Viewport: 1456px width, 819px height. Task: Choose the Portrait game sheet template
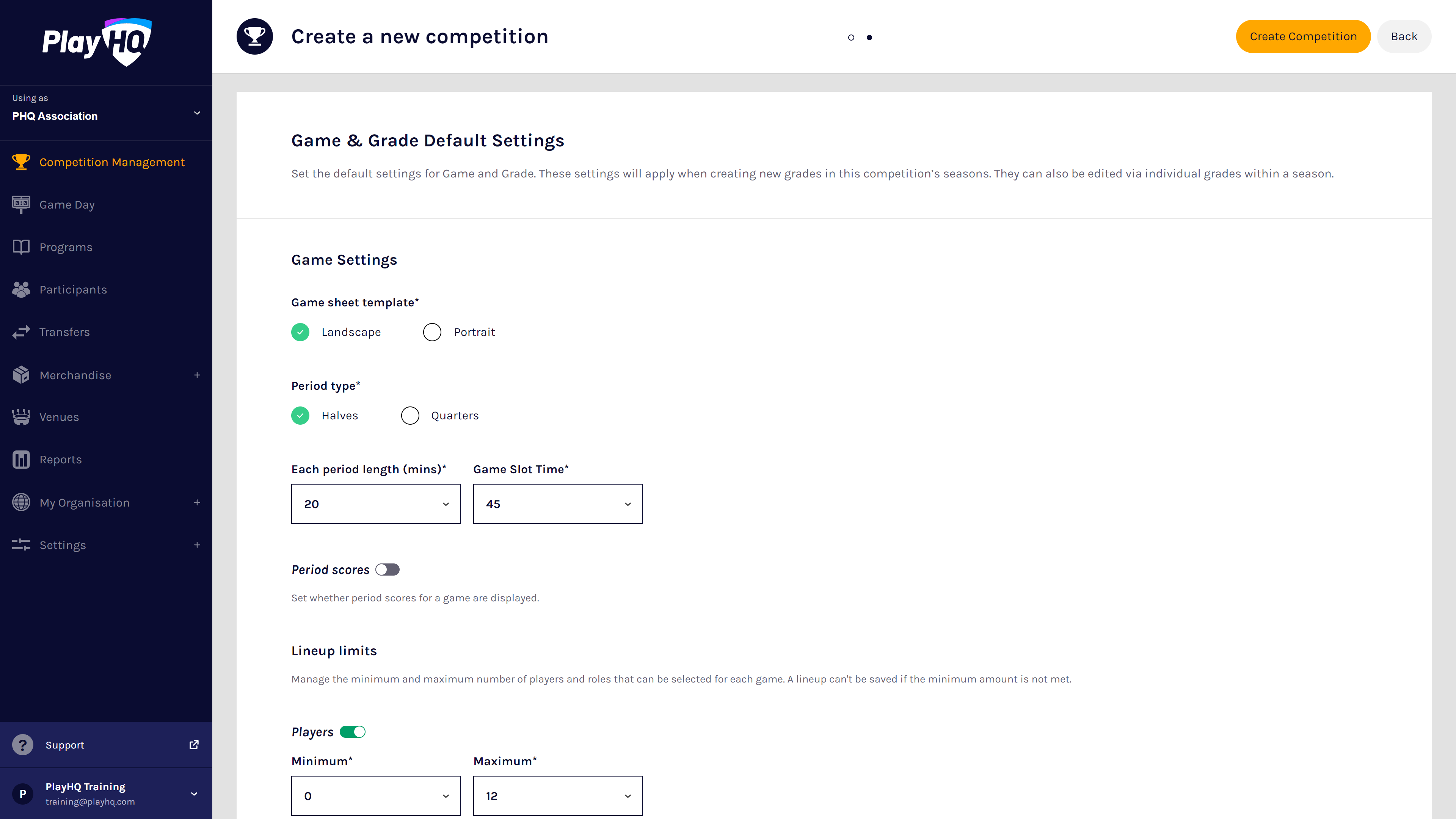coord(432,332)
